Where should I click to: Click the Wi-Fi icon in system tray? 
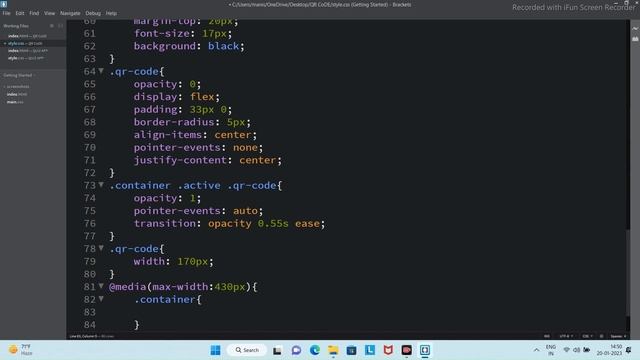[x=567, y=350]
